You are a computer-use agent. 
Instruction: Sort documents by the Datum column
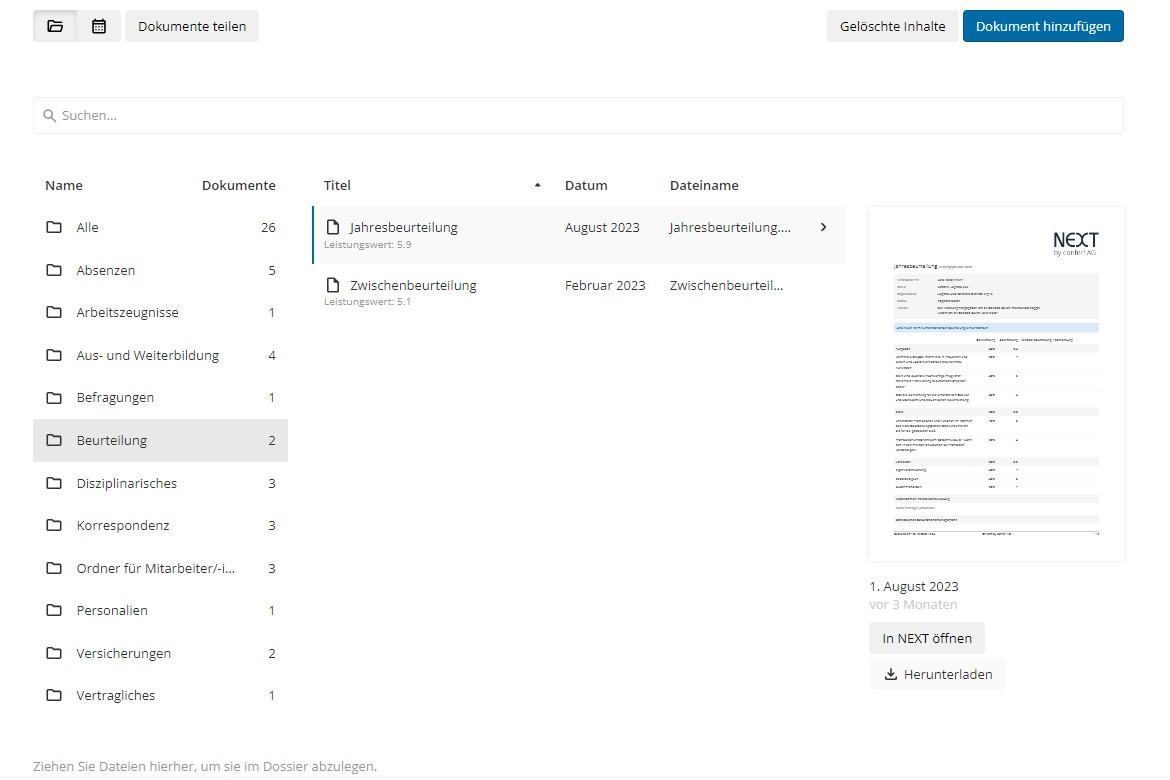pyautogui.click(x=586, y=185)
